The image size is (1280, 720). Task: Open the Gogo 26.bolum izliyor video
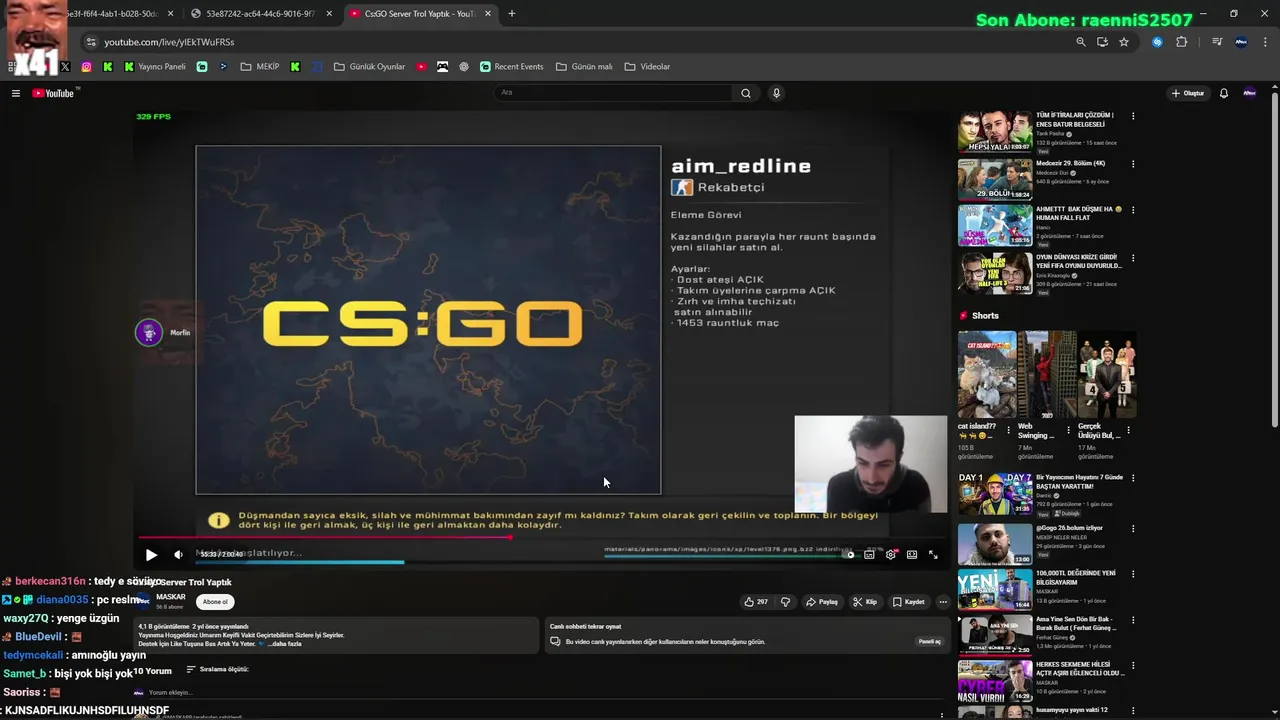pyautogui.click(x=995, y=545)
